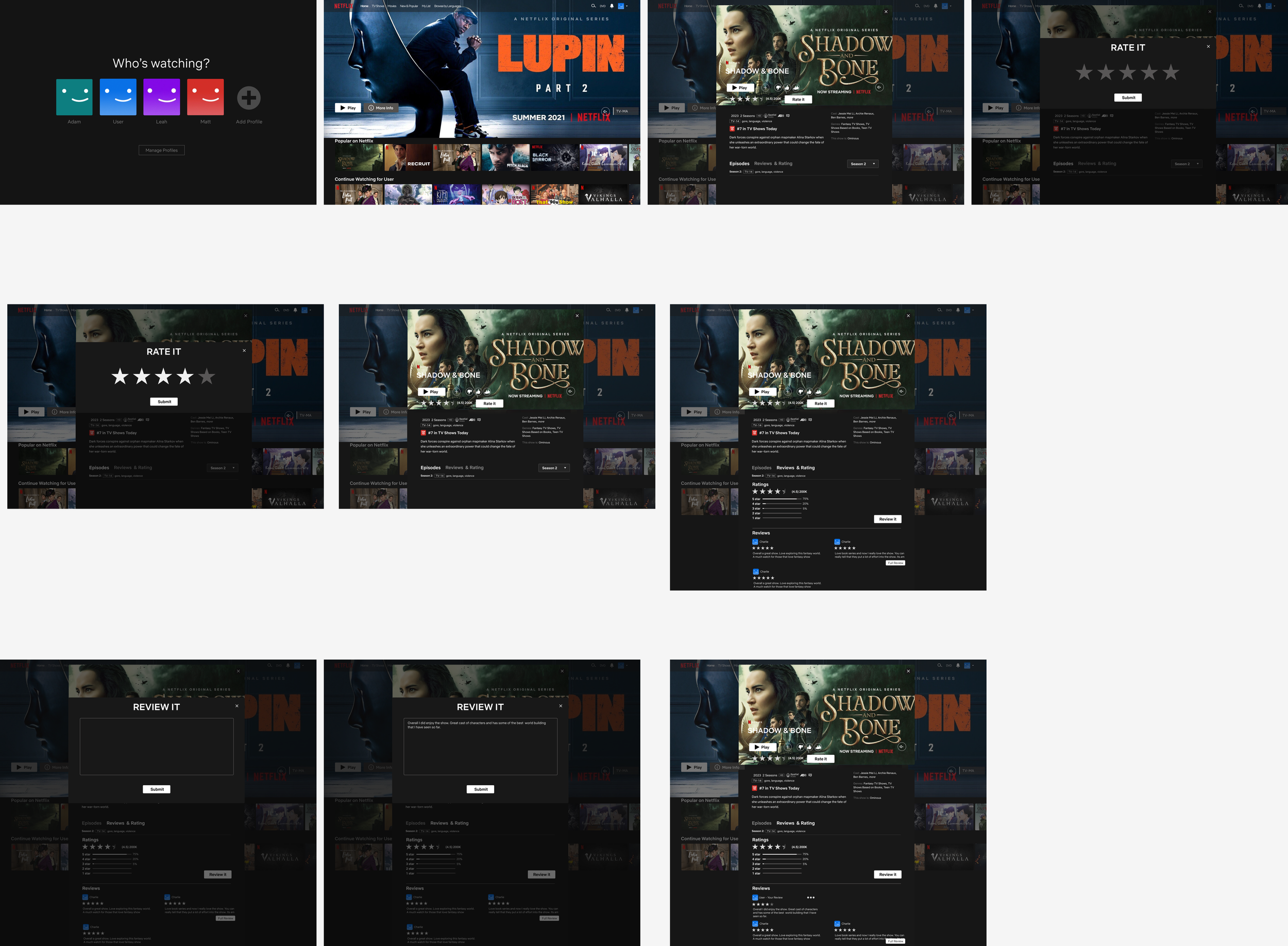This screenshot has width=1288, height=946.
Task: Open Home on the undimmed Lupin home screen
Action: (364, 6)
